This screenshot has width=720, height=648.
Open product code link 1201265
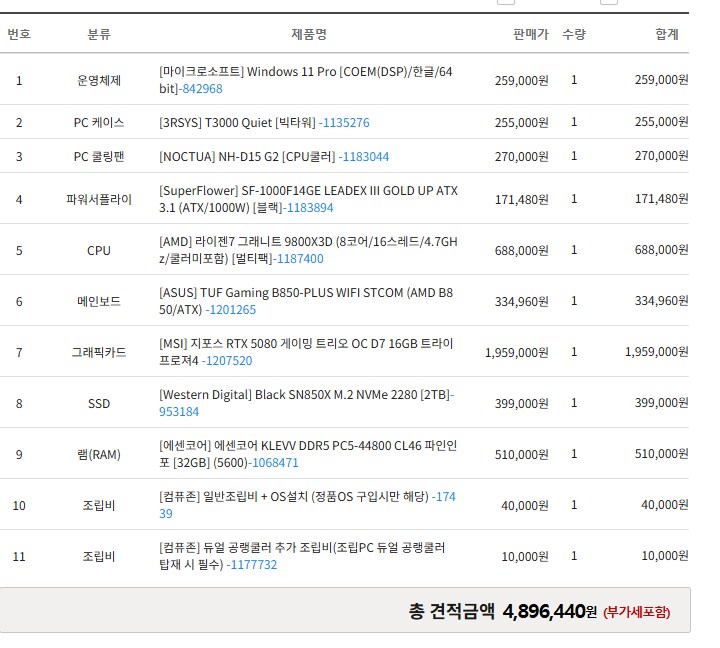tap(233, 310)
